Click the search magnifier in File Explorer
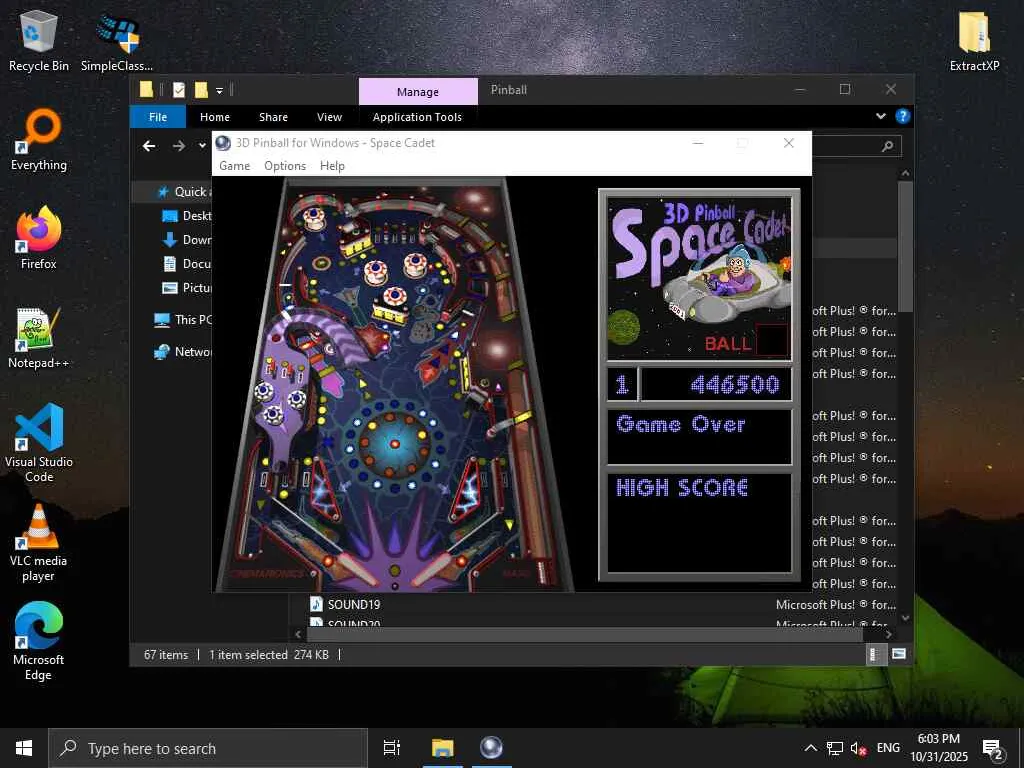 click(x=887, y=146)
